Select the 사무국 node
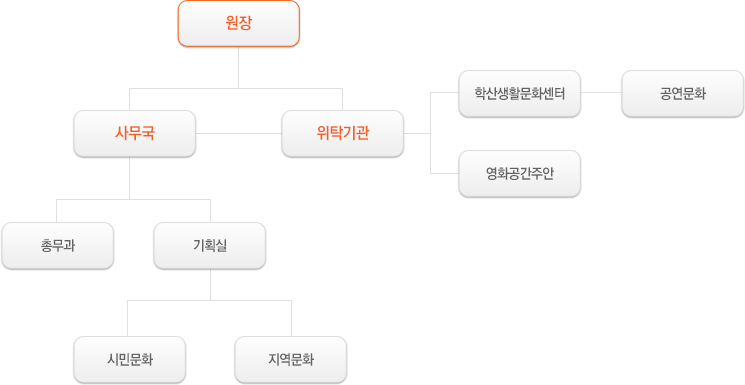745x385 pixels. pos(134,134)
